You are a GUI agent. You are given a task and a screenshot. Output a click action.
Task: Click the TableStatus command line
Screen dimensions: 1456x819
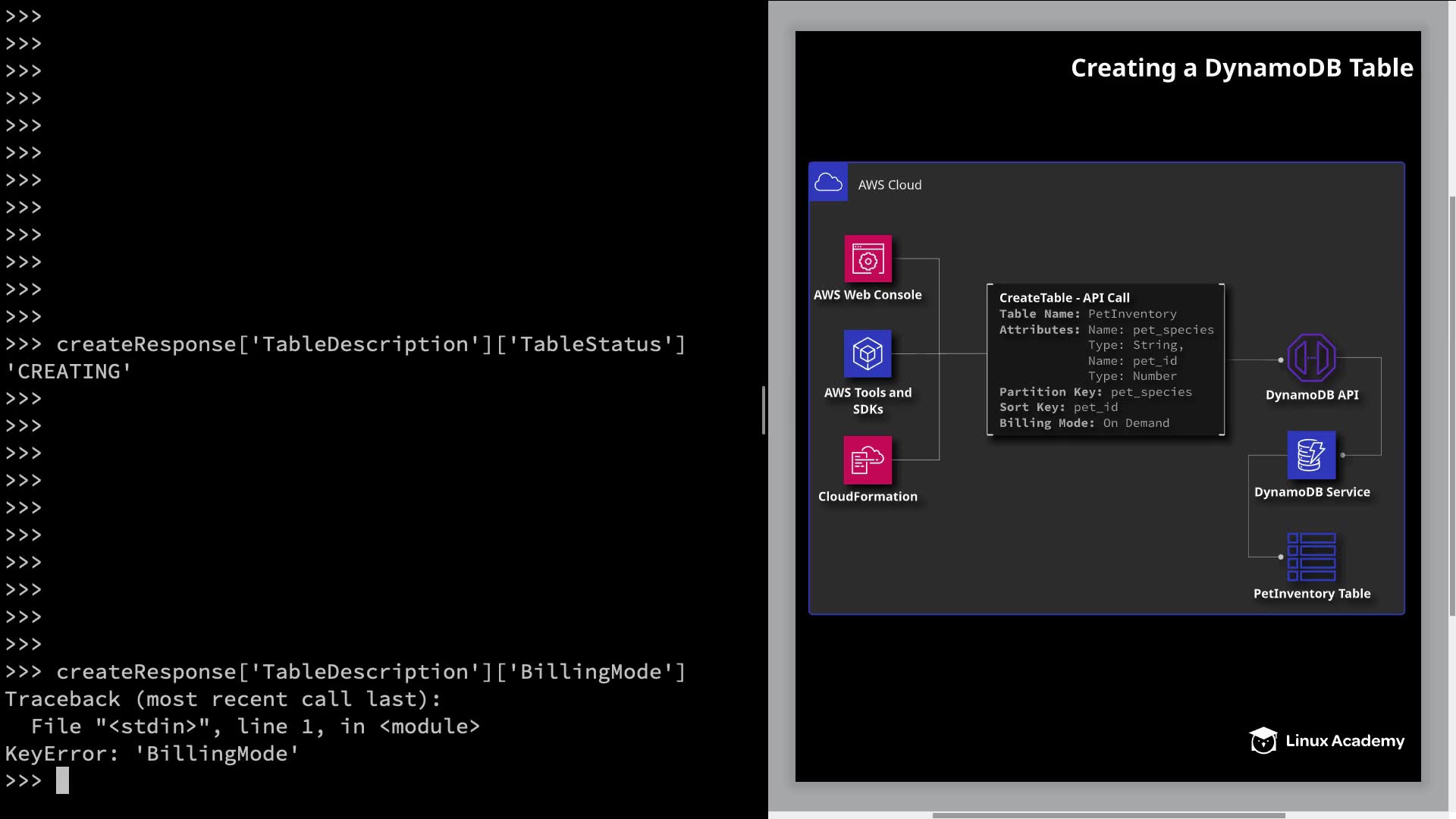point(370,344)
